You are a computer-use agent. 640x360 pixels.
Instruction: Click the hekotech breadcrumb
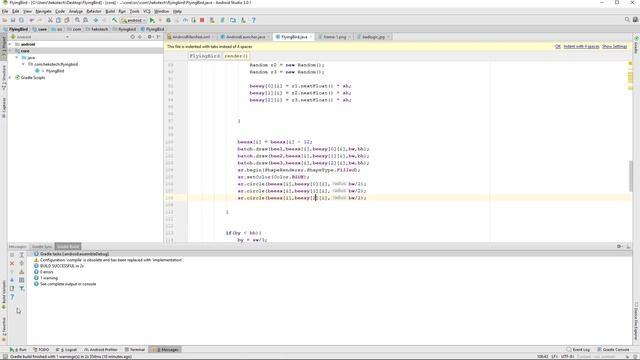tap(97, 29)
